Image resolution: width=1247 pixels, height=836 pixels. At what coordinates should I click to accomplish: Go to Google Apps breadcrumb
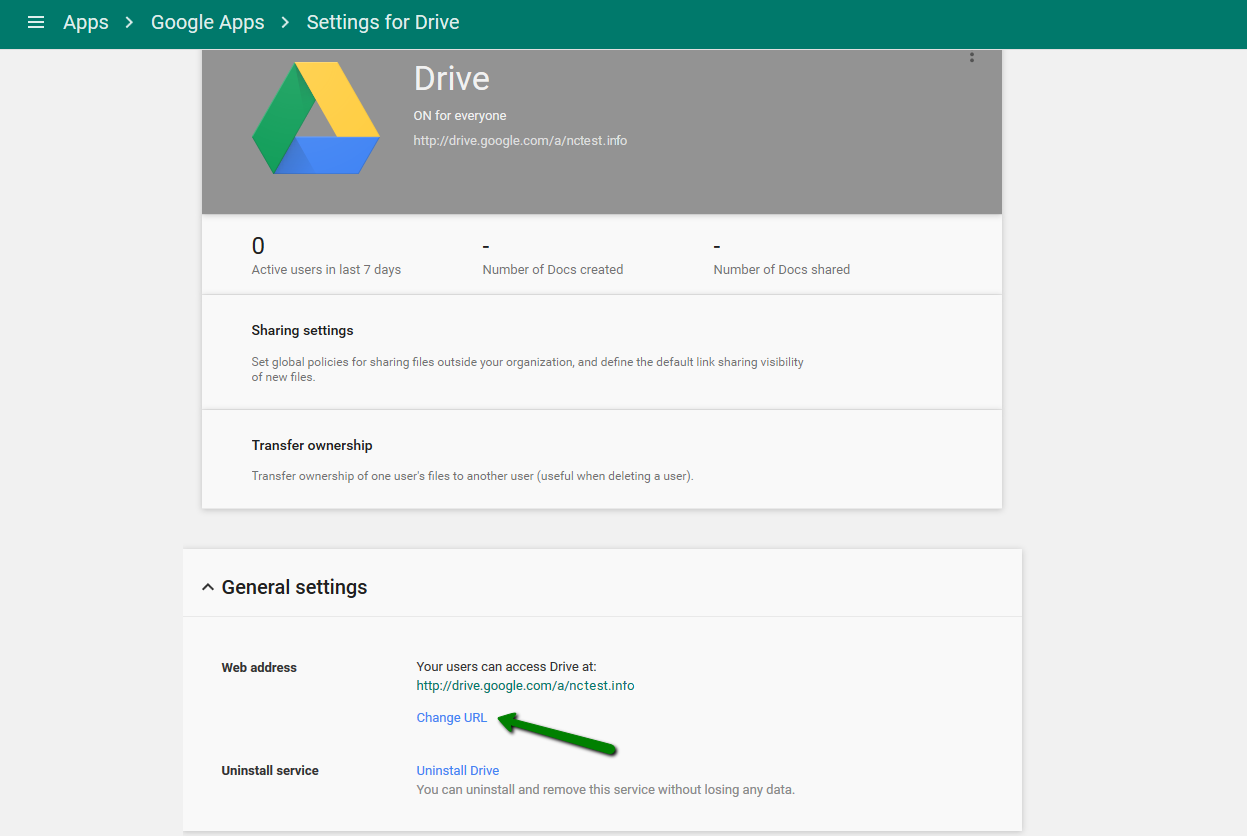[208, 22]
